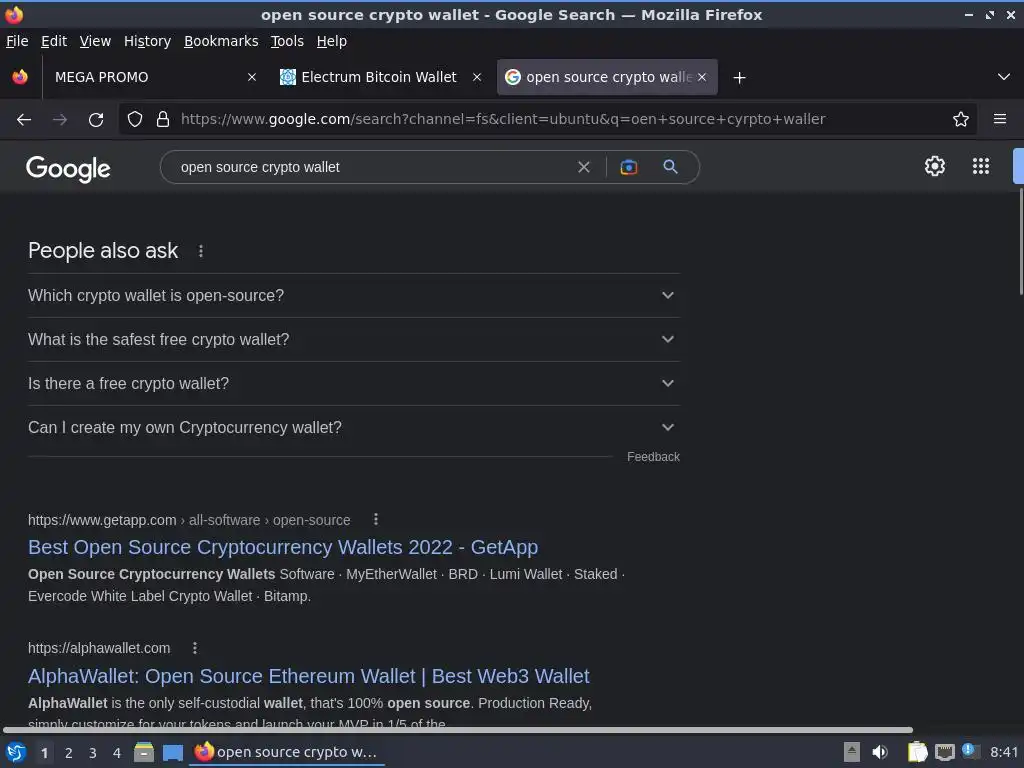Switch to workspace 2
Screen dimensions: 1024x768
pyautogui.click(x=69, y=753)
